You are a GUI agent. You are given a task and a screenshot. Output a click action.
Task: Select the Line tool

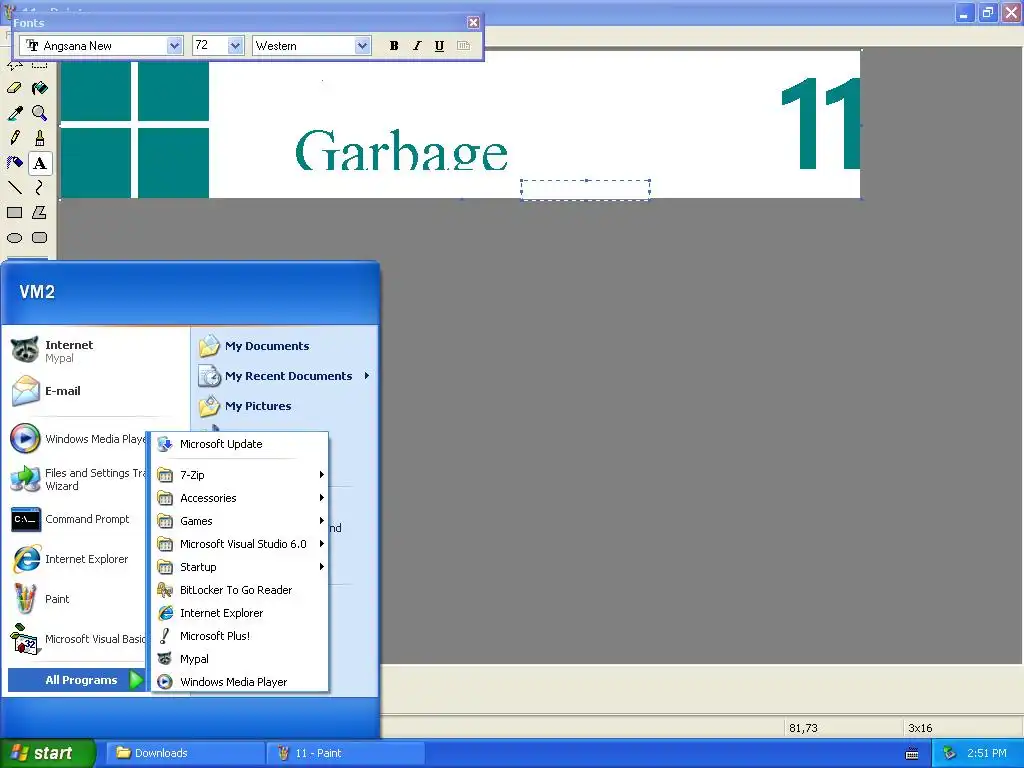[14, 187]
